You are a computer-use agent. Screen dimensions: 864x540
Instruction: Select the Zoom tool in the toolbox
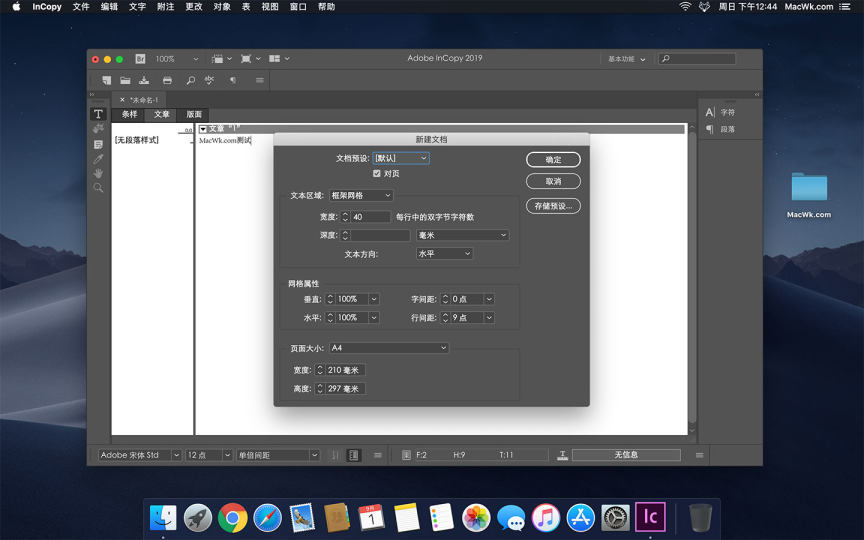point(98,188)
